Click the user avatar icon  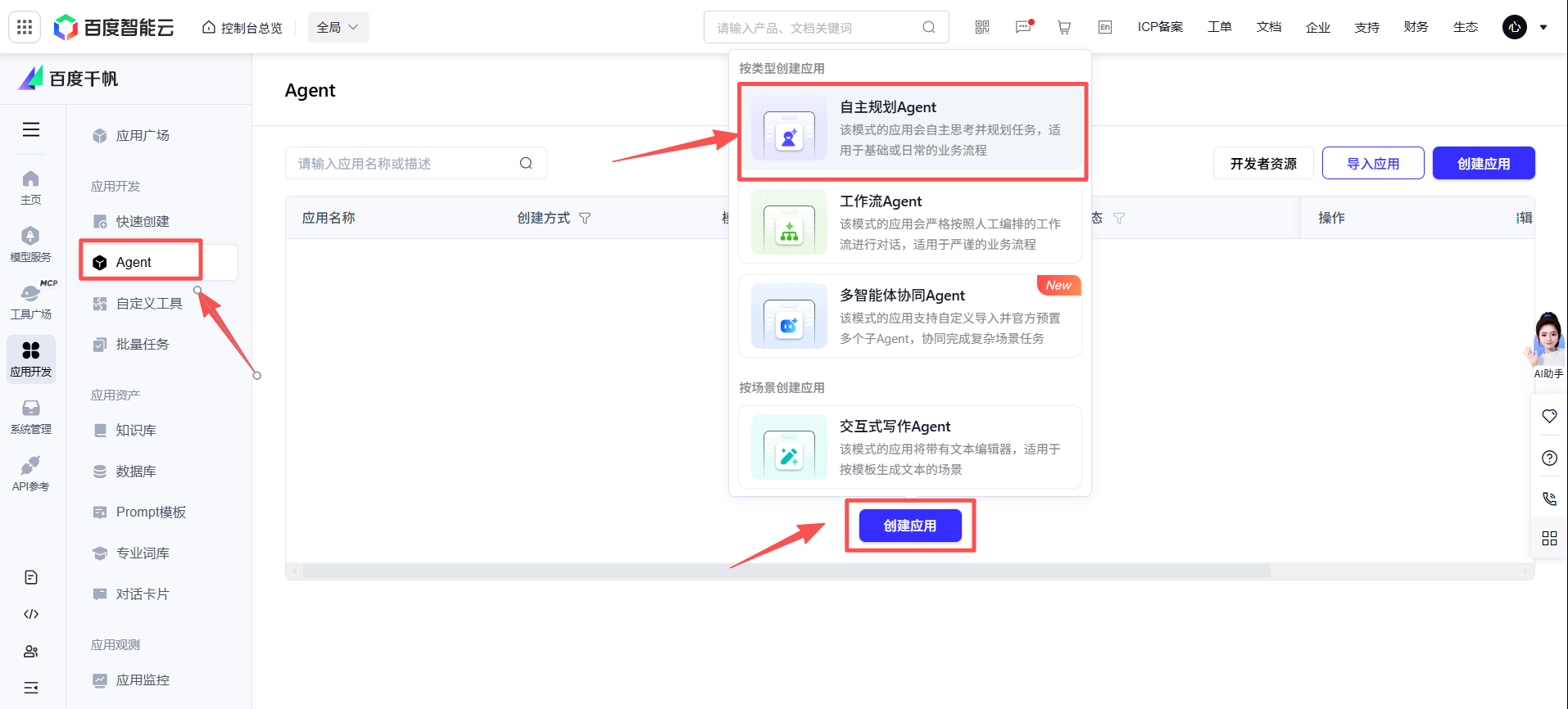[x=1515, y=27]
